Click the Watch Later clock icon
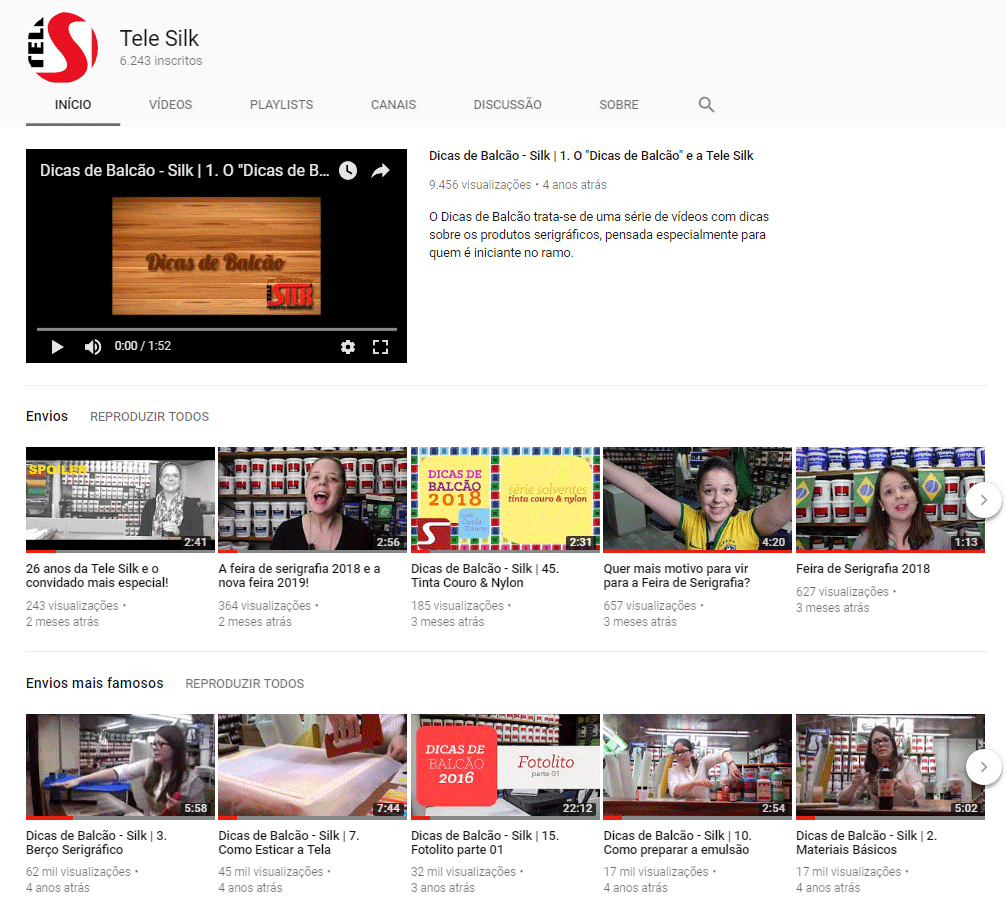 click(347, 171)
